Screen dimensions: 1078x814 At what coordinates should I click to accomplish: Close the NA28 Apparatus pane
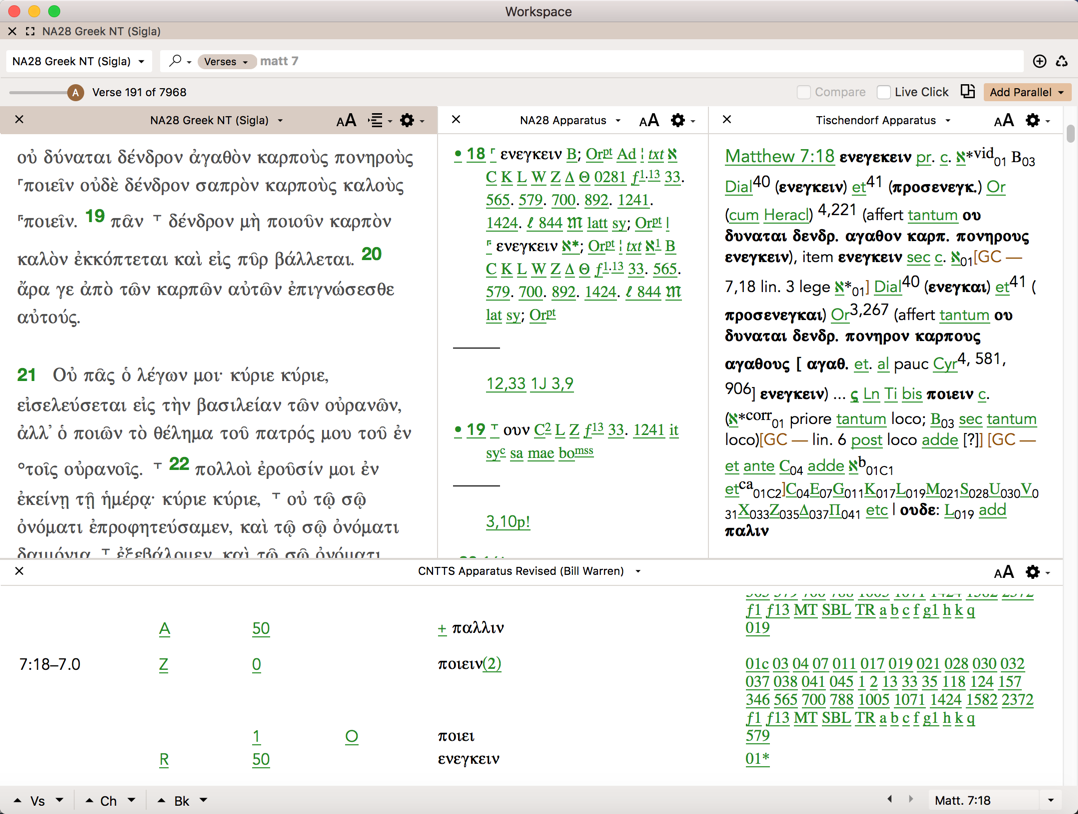click(x=456, y=120)
